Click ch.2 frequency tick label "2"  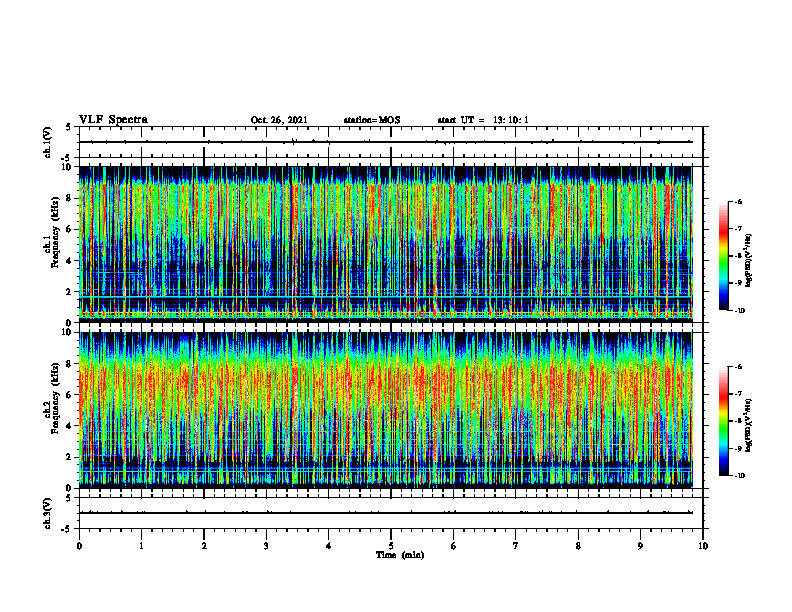point(69,457)
